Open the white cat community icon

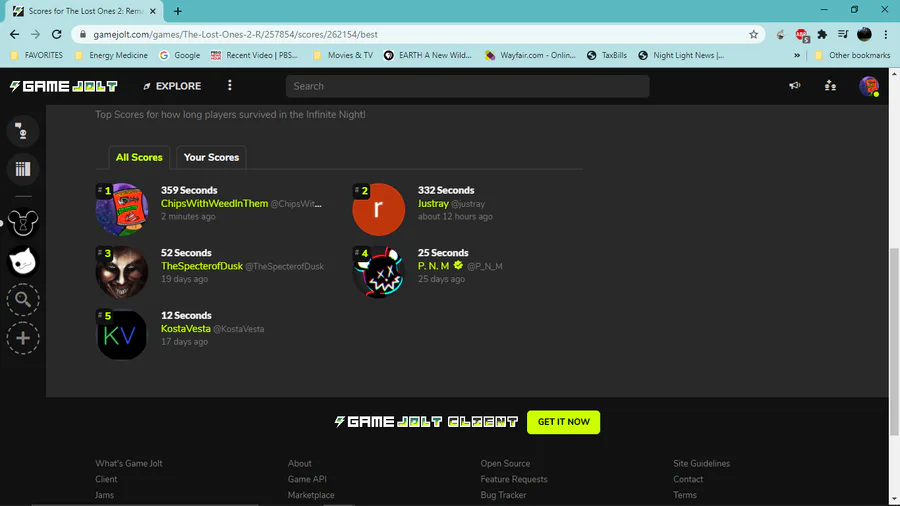click(23, 262)
